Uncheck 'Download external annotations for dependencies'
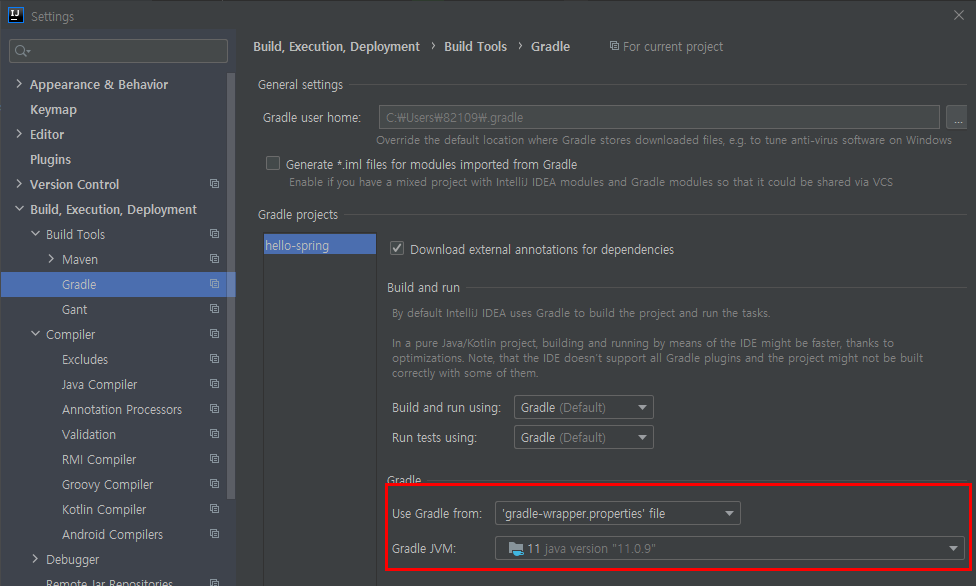Viewport: 976px width, 586px height. click(x=396, y=248)
